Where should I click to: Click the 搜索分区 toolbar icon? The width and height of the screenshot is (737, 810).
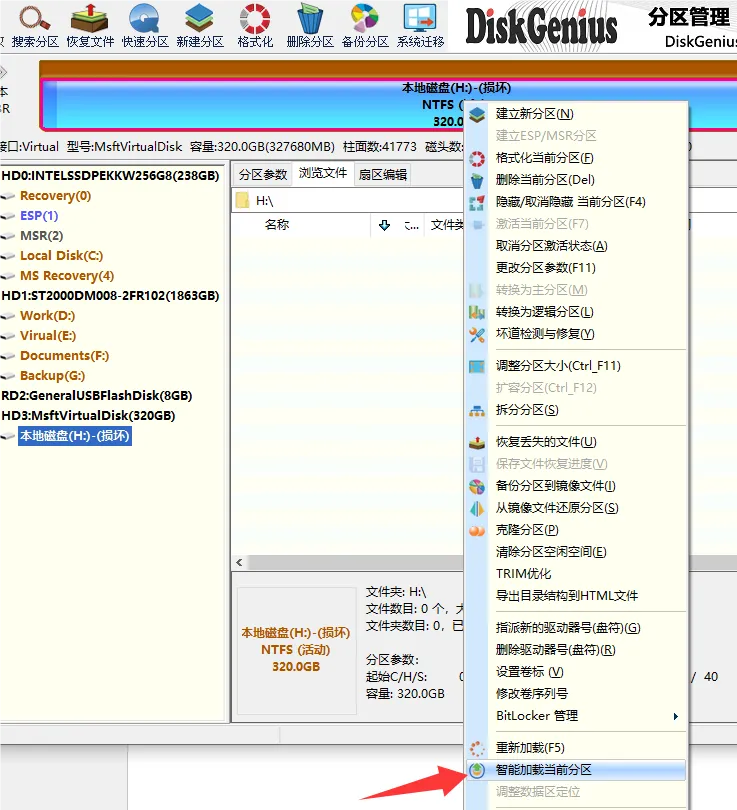click(x=35, y=25)
